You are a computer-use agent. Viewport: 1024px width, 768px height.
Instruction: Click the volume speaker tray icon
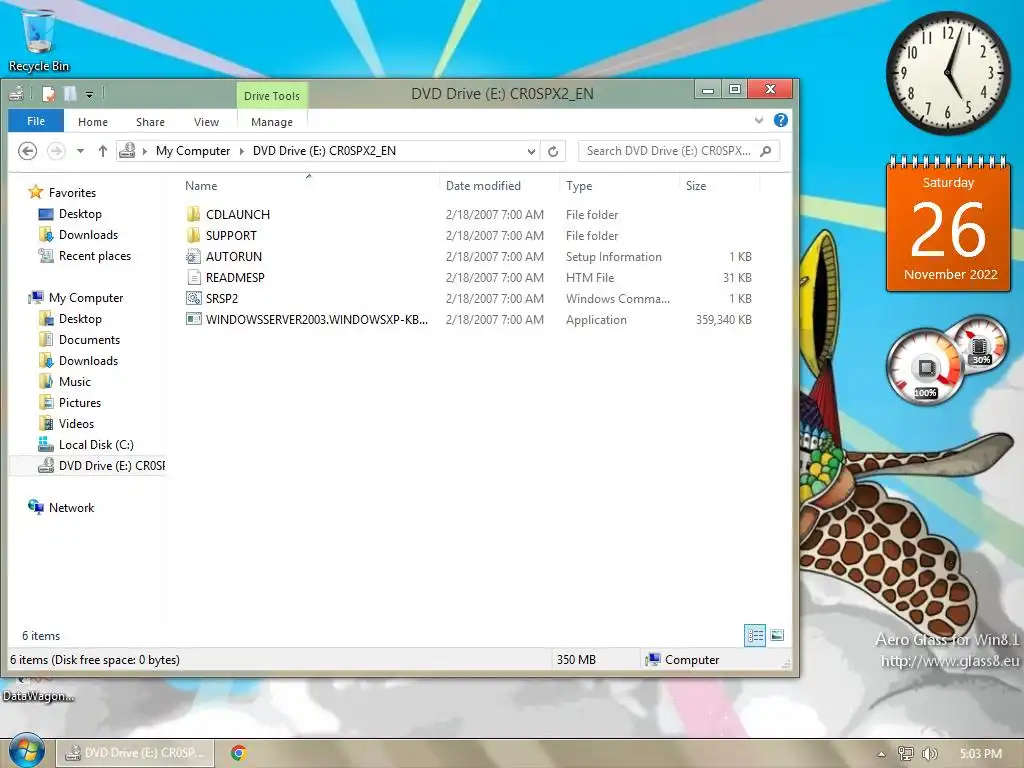click(x=929, y=754)
